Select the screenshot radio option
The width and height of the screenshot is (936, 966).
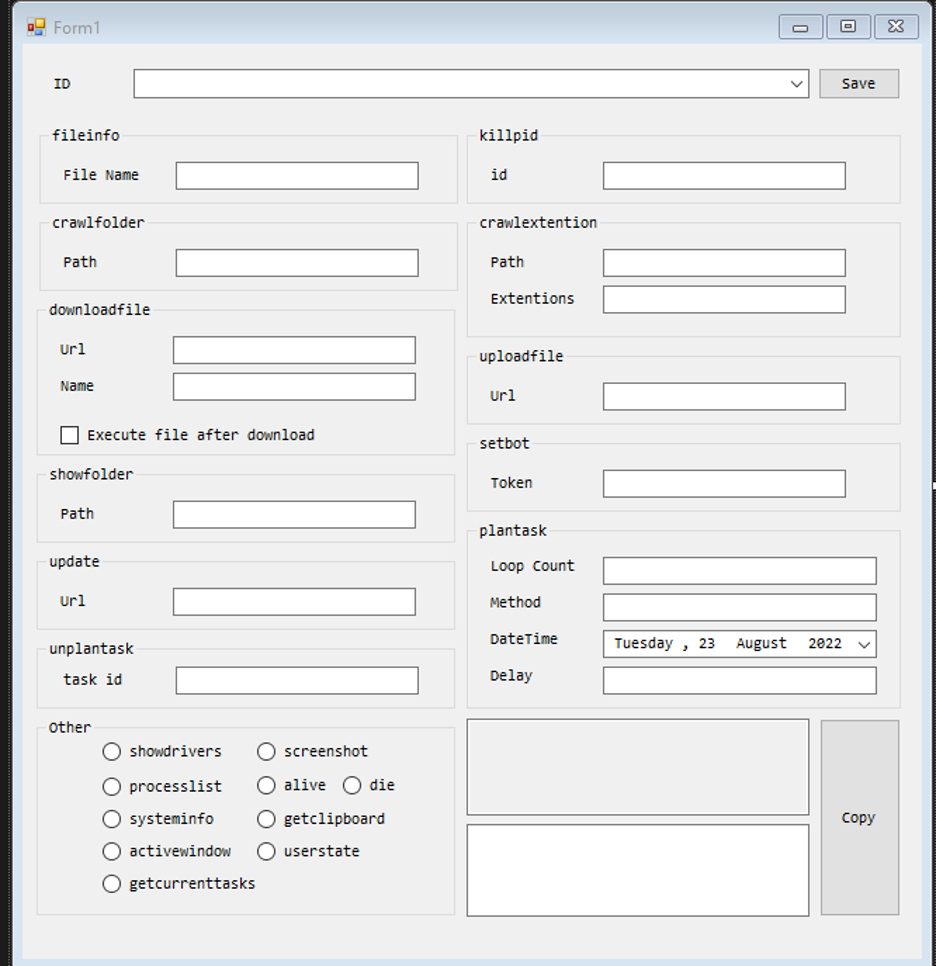coord(267,752)
